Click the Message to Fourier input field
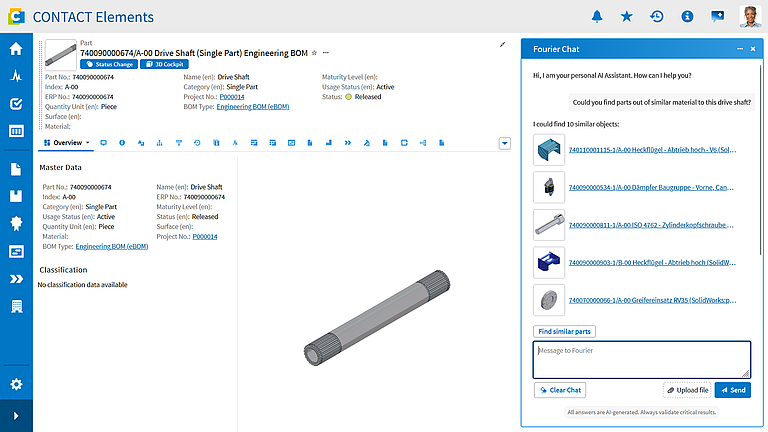 pos(642,360)
